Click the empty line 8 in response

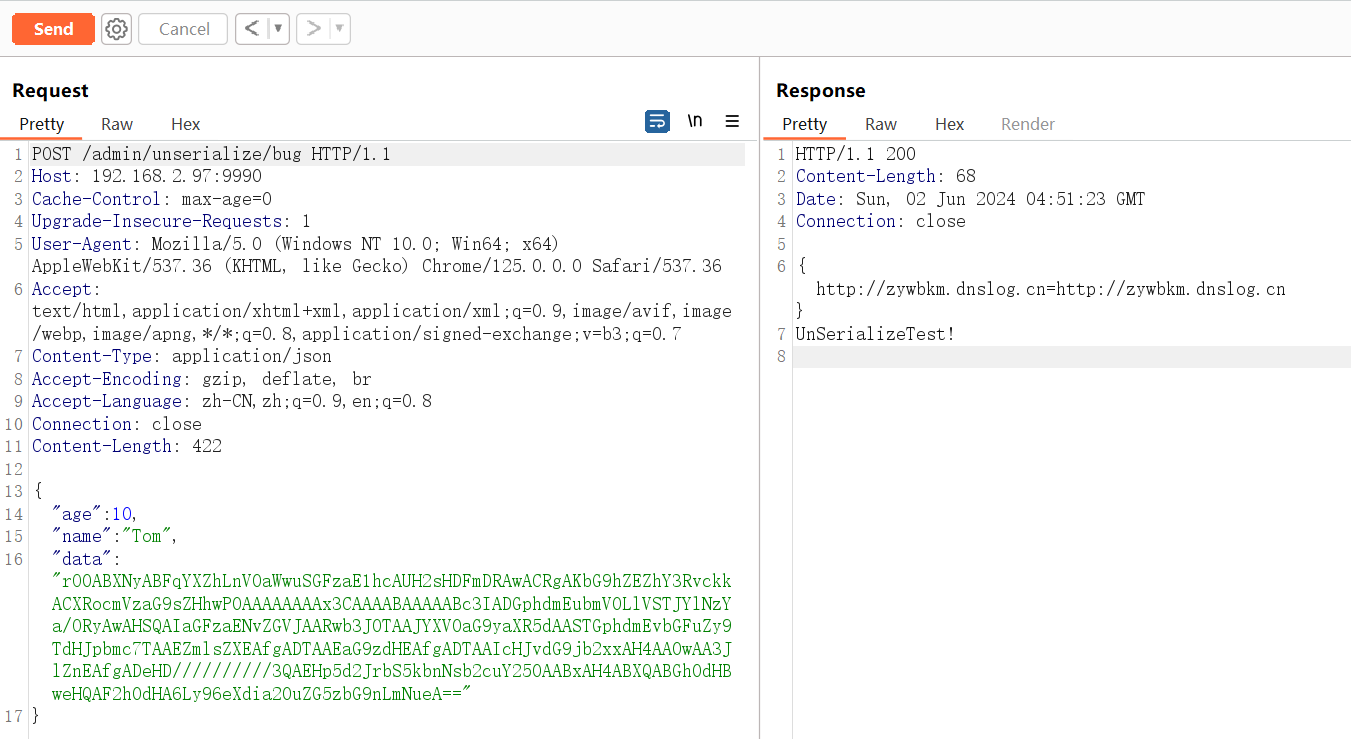coord(1071,356)
